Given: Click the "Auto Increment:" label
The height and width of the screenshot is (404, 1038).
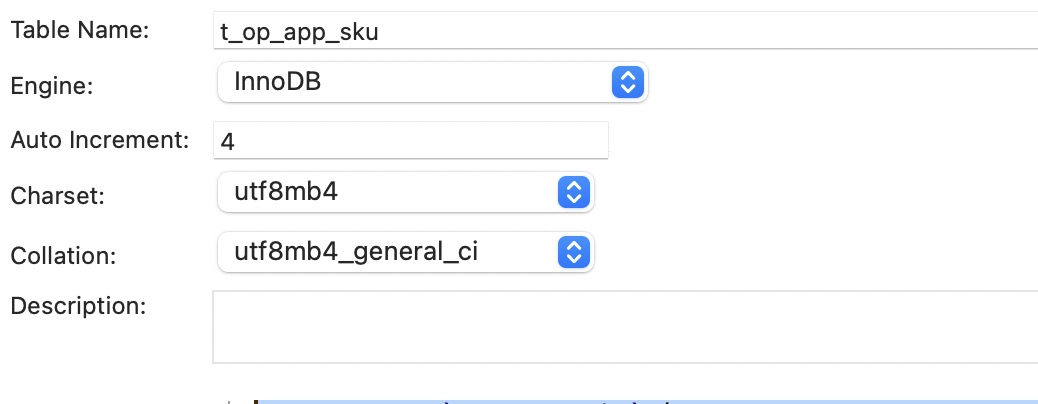Looking at the screenshot, I should tap(99, 140).
